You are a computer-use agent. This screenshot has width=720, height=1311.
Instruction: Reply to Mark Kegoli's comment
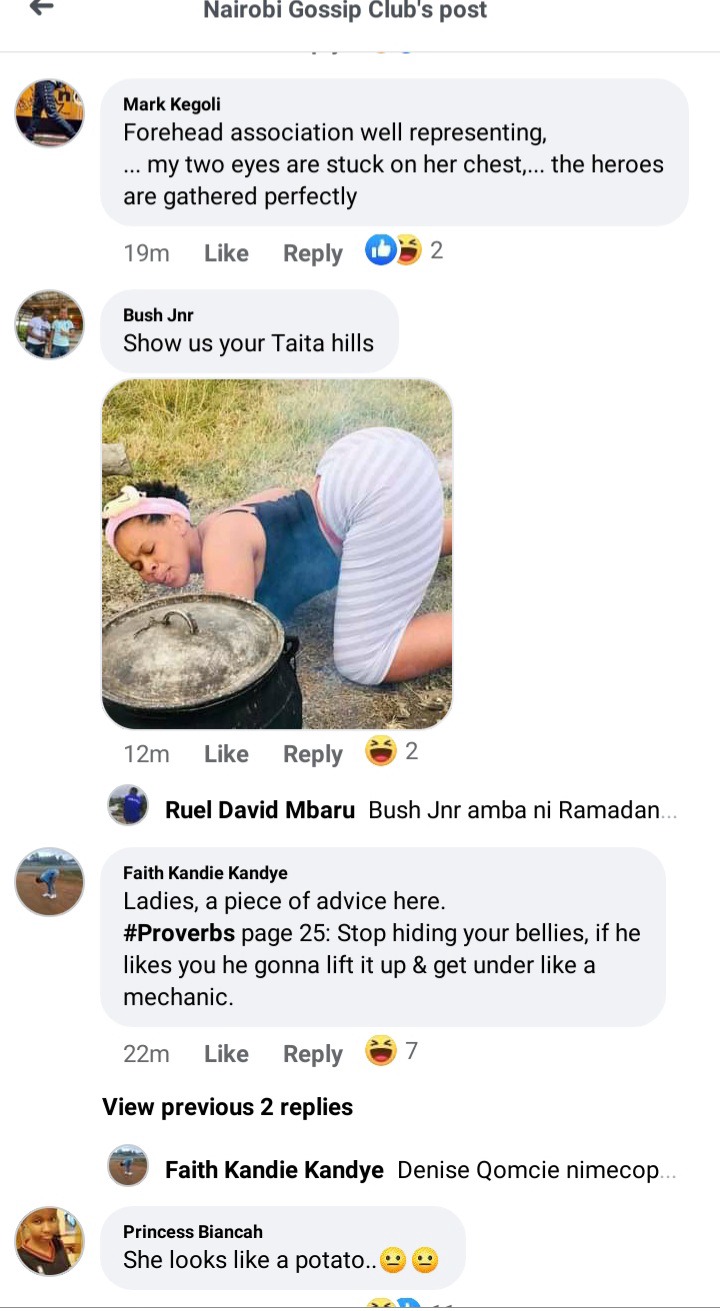(x=313, y=254)
